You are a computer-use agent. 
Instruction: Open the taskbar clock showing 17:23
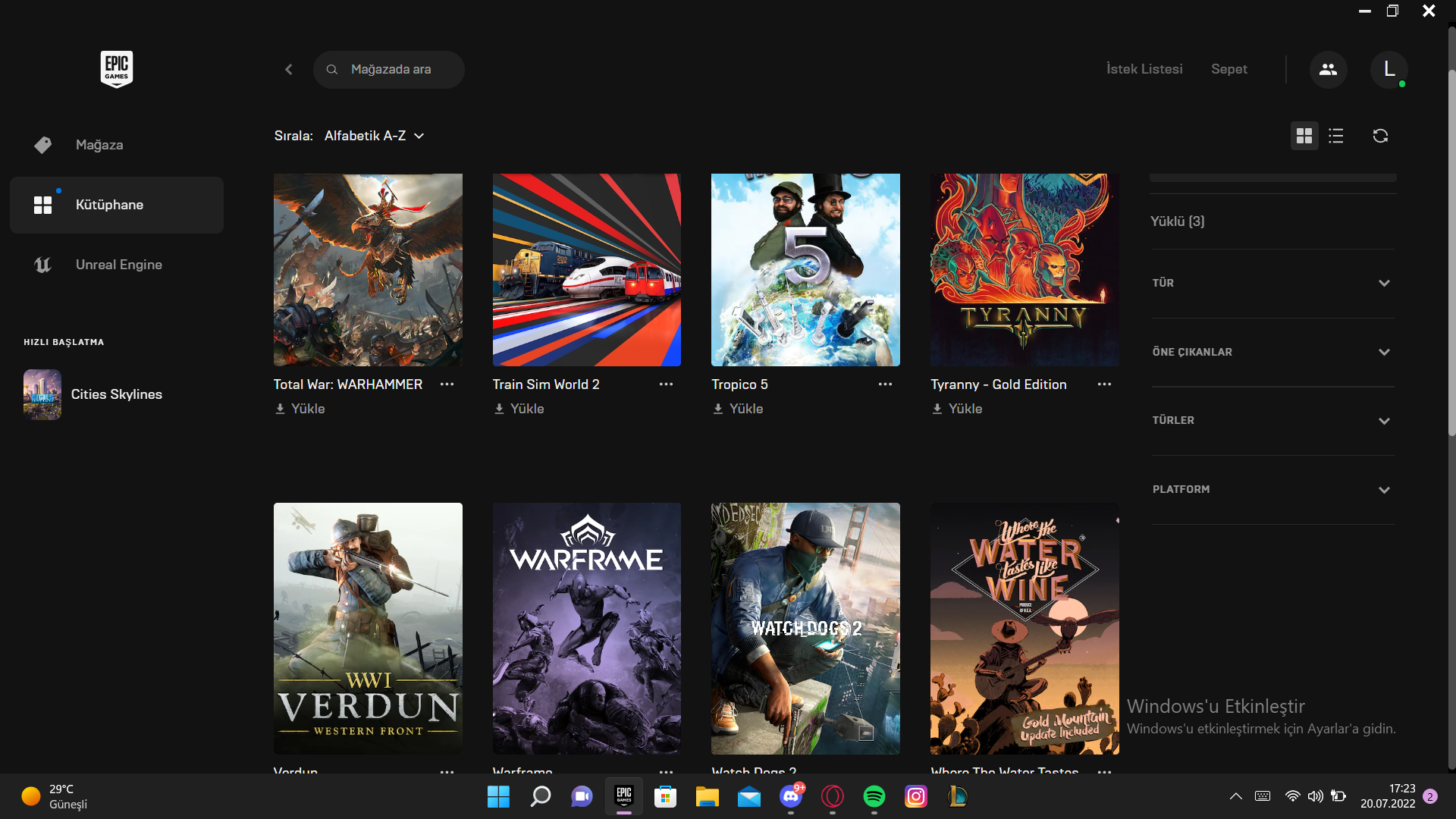tap(1388, 796)
